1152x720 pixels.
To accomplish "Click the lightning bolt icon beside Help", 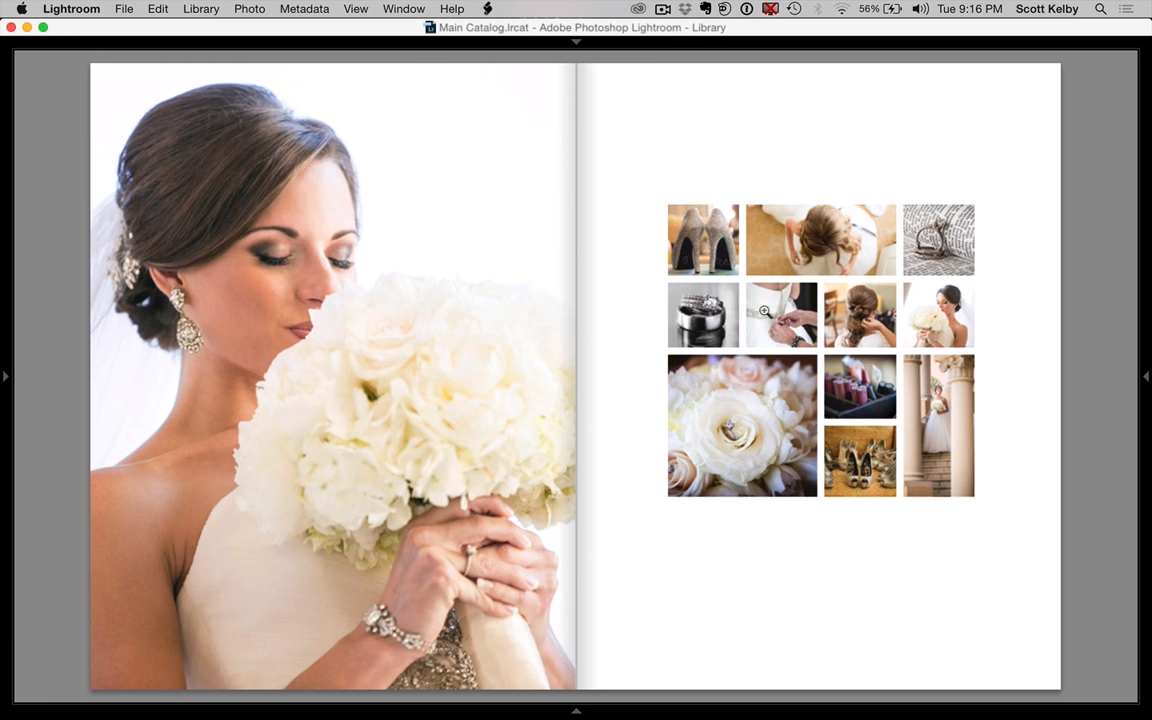I will coord(487,9).
